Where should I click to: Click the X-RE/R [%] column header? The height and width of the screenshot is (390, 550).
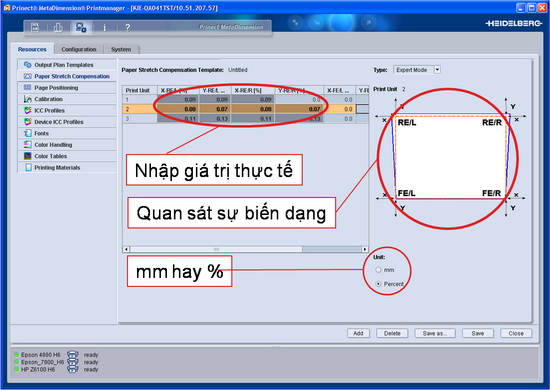click(253, 90)
